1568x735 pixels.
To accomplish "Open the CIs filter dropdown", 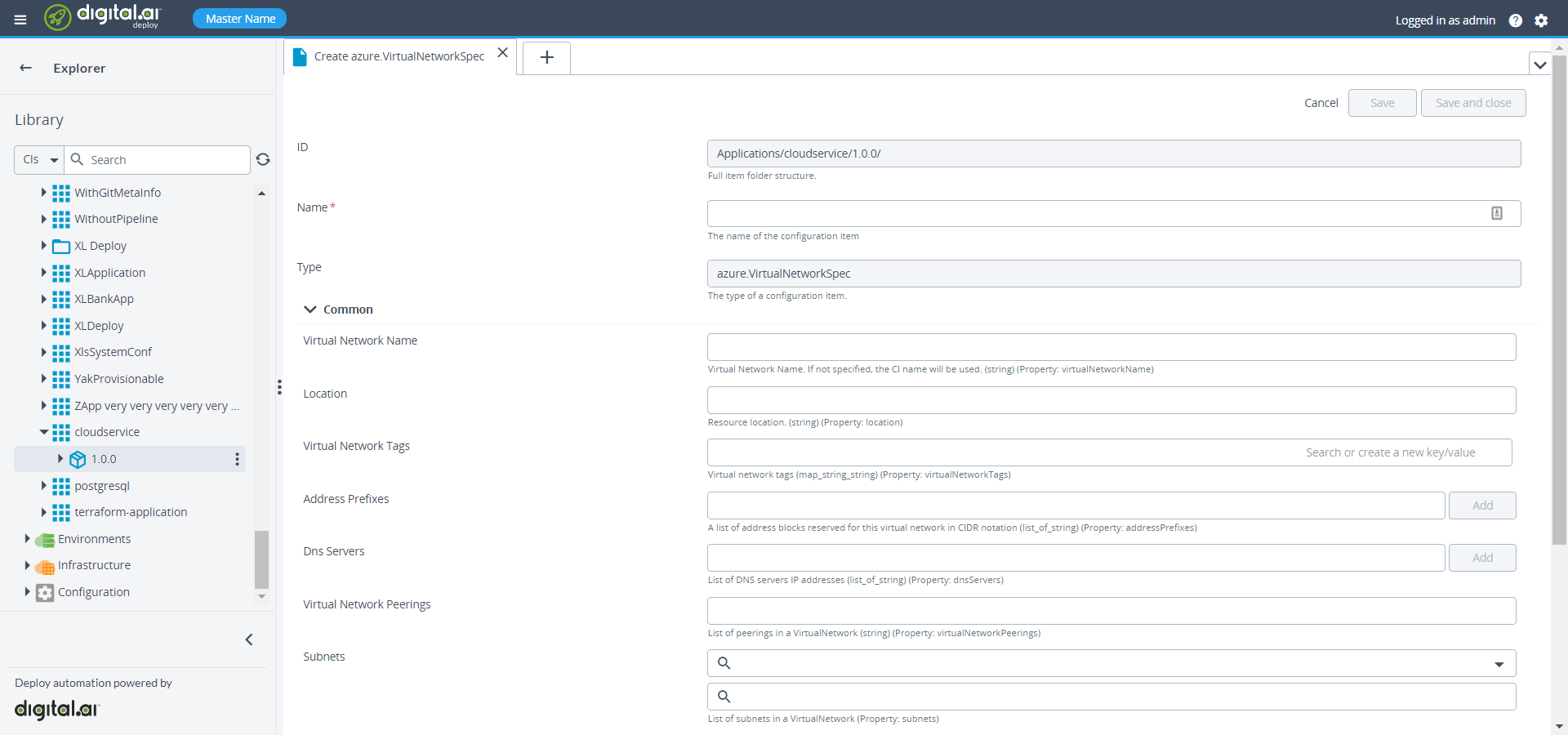I will (x=38, y=159).
